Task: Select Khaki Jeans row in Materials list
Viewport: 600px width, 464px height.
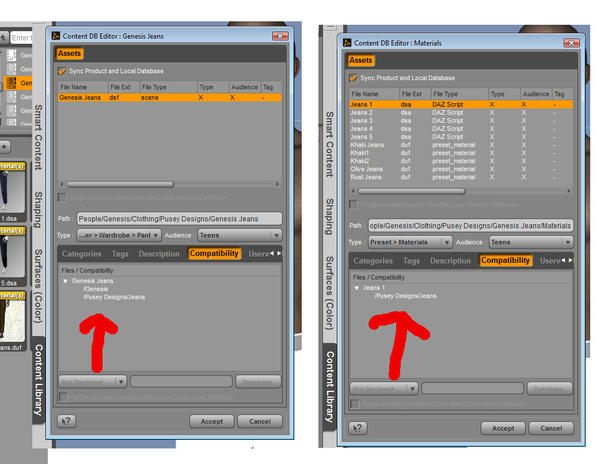Action: coord(461,145)
